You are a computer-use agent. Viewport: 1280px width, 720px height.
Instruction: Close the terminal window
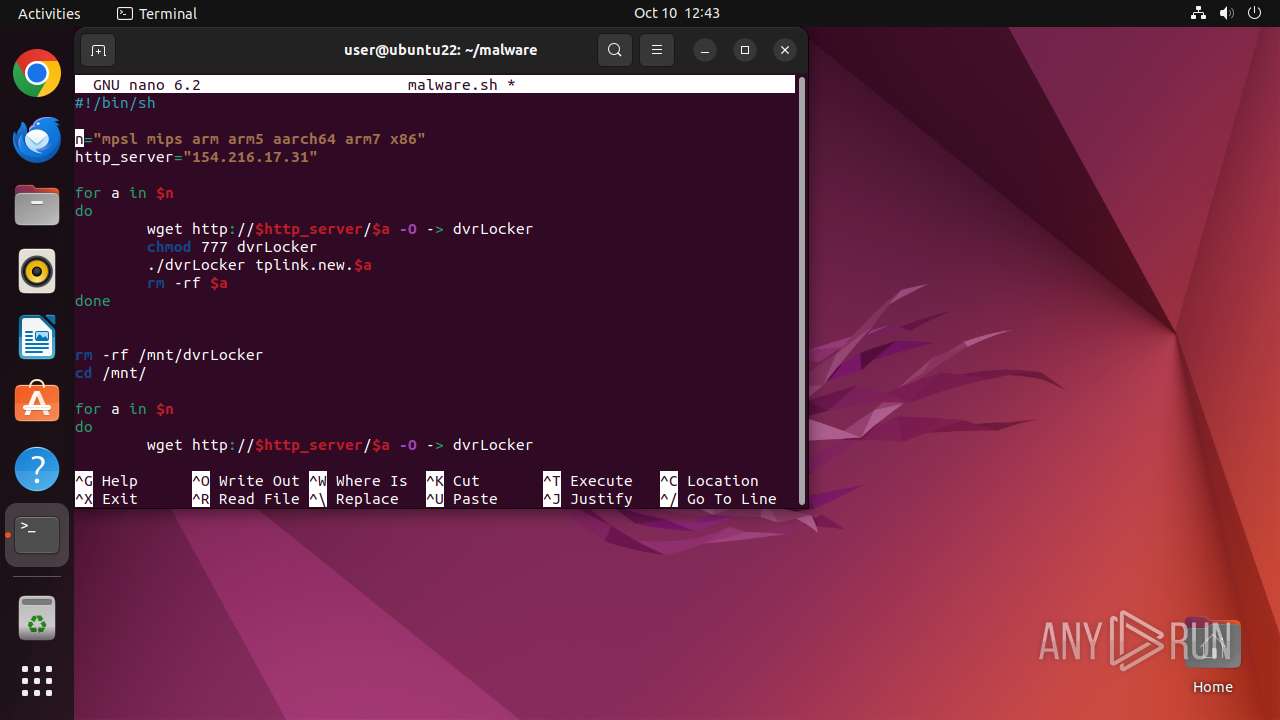click(785, 50)
